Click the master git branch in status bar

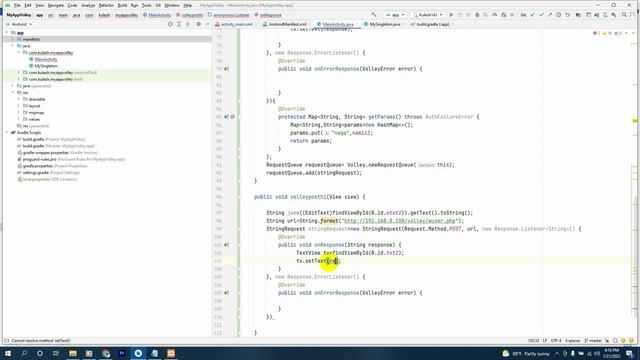[x=593, y=341]
